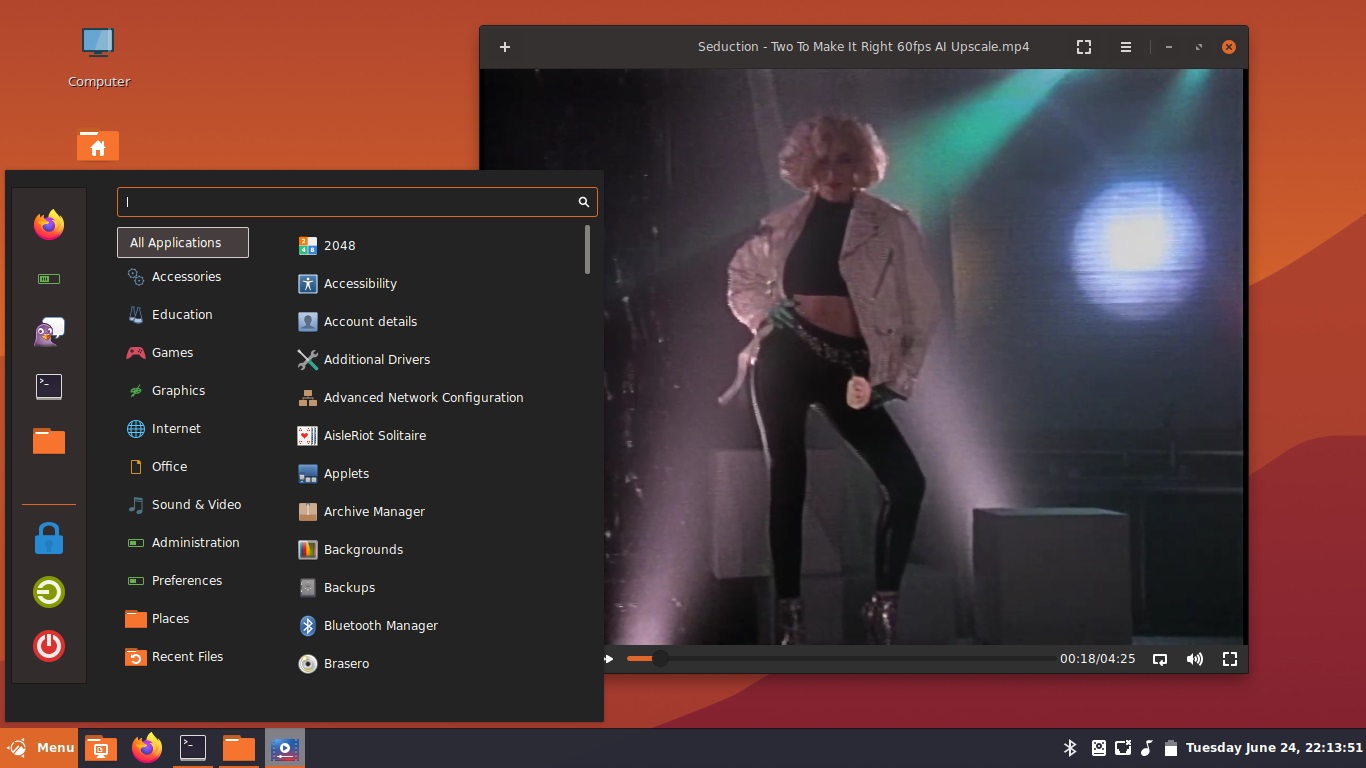Open Terminal favorite in menu sidebar
Screen dimensions: 1366x768
49,387
